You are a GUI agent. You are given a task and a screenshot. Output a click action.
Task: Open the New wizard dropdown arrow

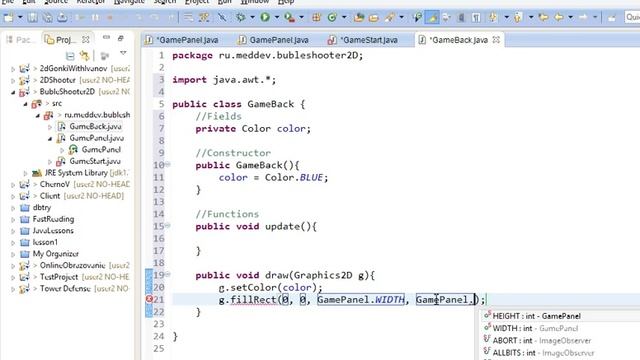tap(20, 18)
